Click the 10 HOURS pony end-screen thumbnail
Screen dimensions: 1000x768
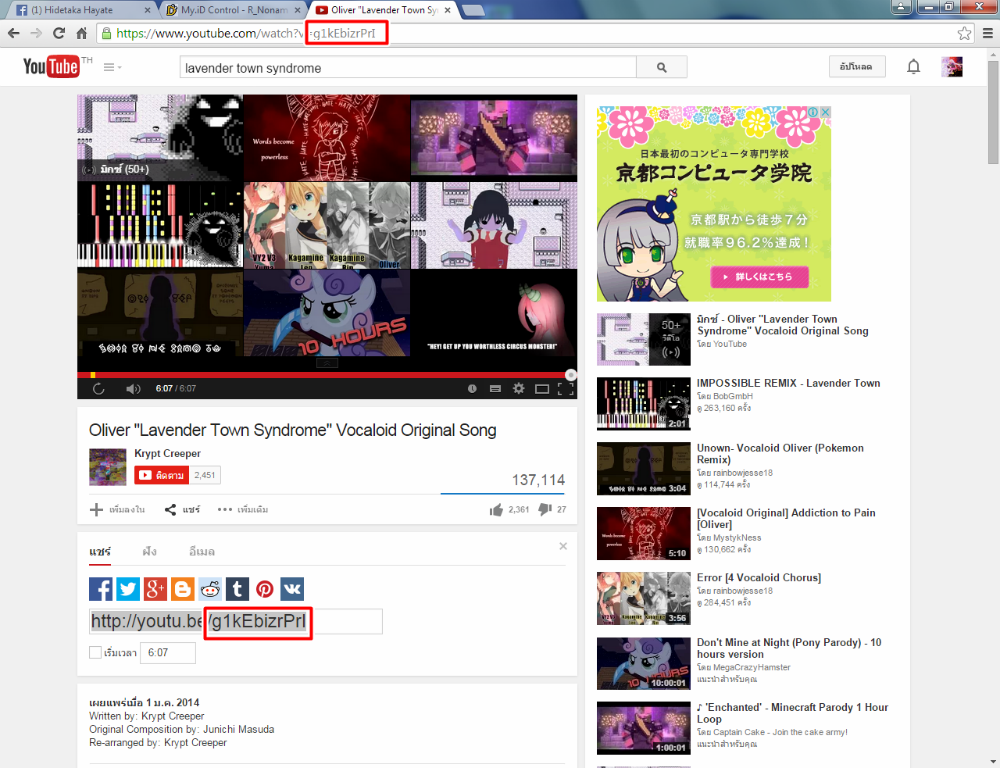327,313
